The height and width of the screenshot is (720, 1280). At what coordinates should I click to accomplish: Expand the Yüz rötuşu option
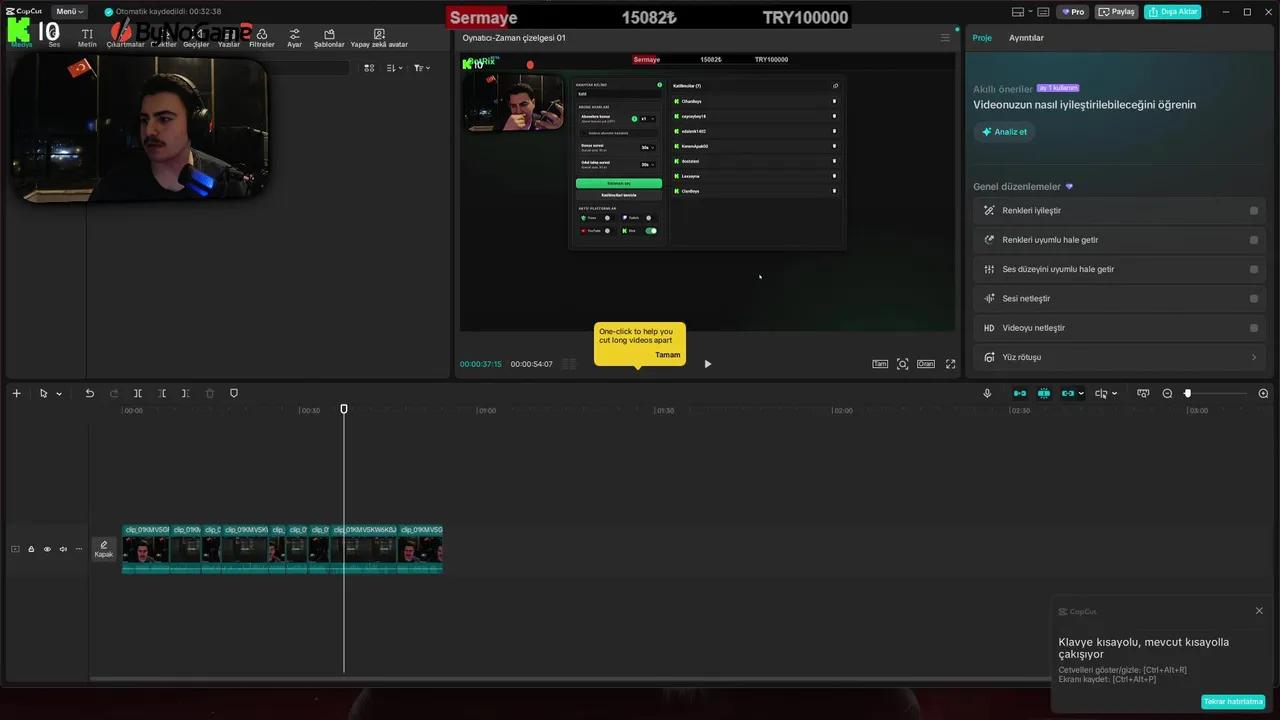point(1254,357)
